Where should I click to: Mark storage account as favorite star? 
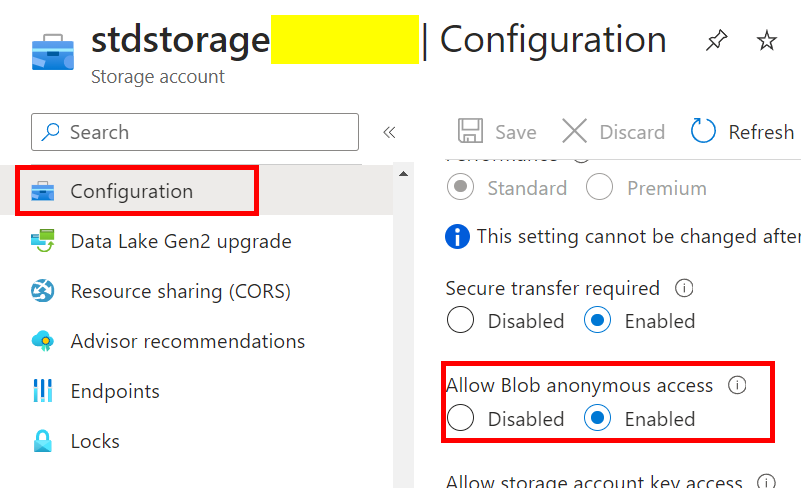coord(767,41)
